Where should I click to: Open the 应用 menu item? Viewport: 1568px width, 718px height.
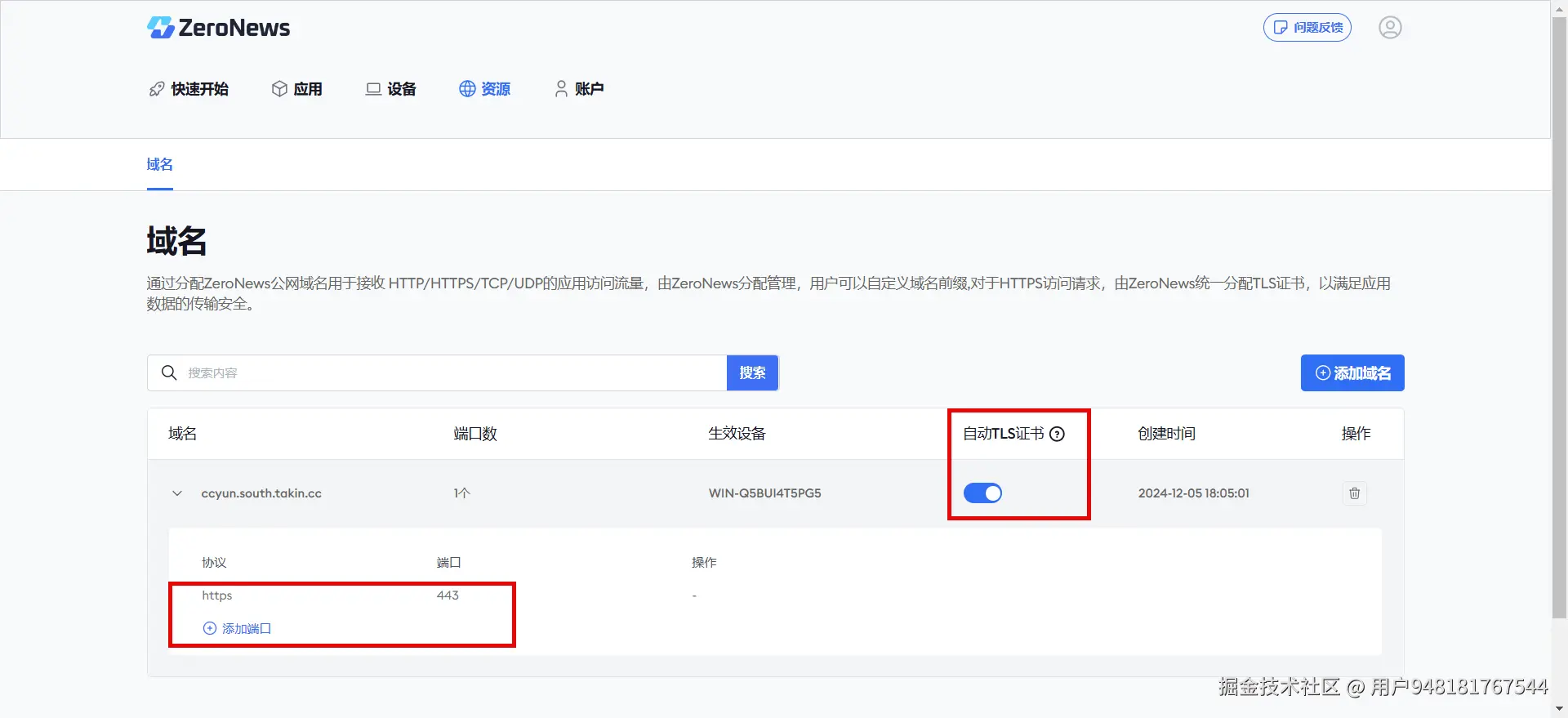[296, 89]
